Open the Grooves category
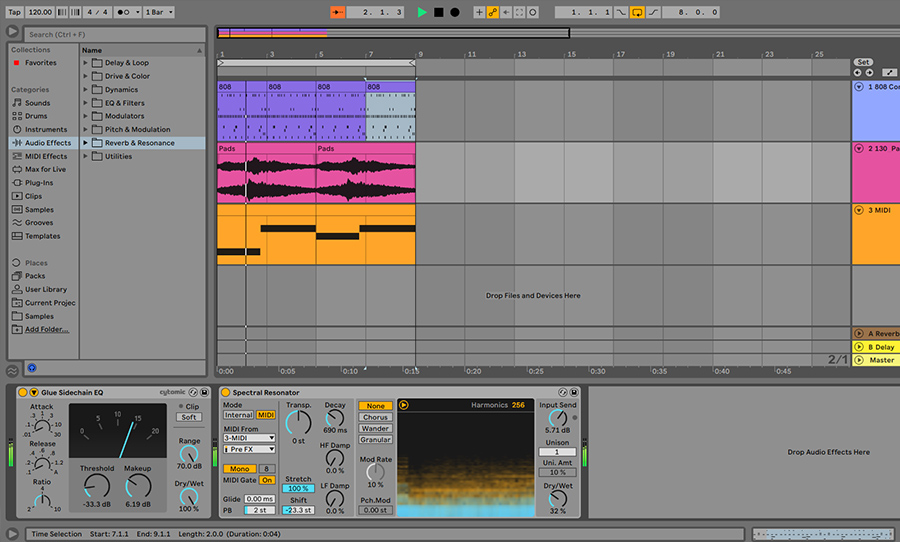 click(x=38, y=223)
